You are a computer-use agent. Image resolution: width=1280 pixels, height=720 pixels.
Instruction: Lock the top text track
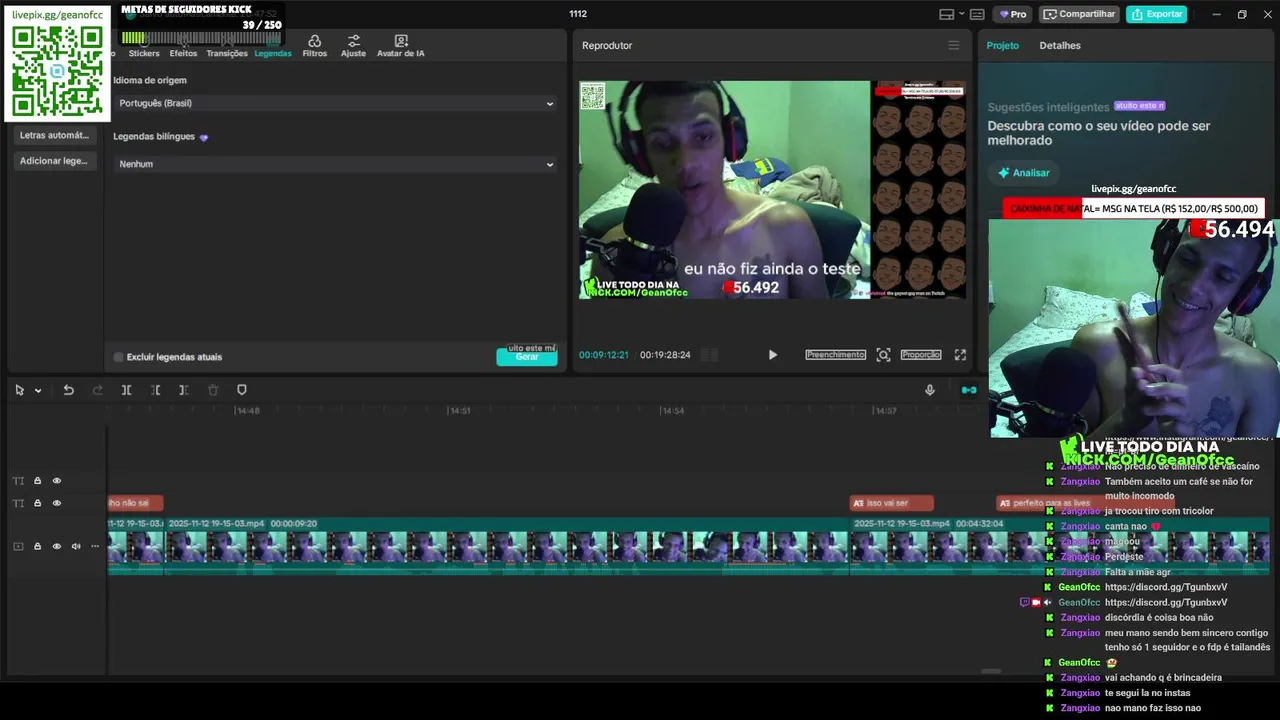(37, 481)
